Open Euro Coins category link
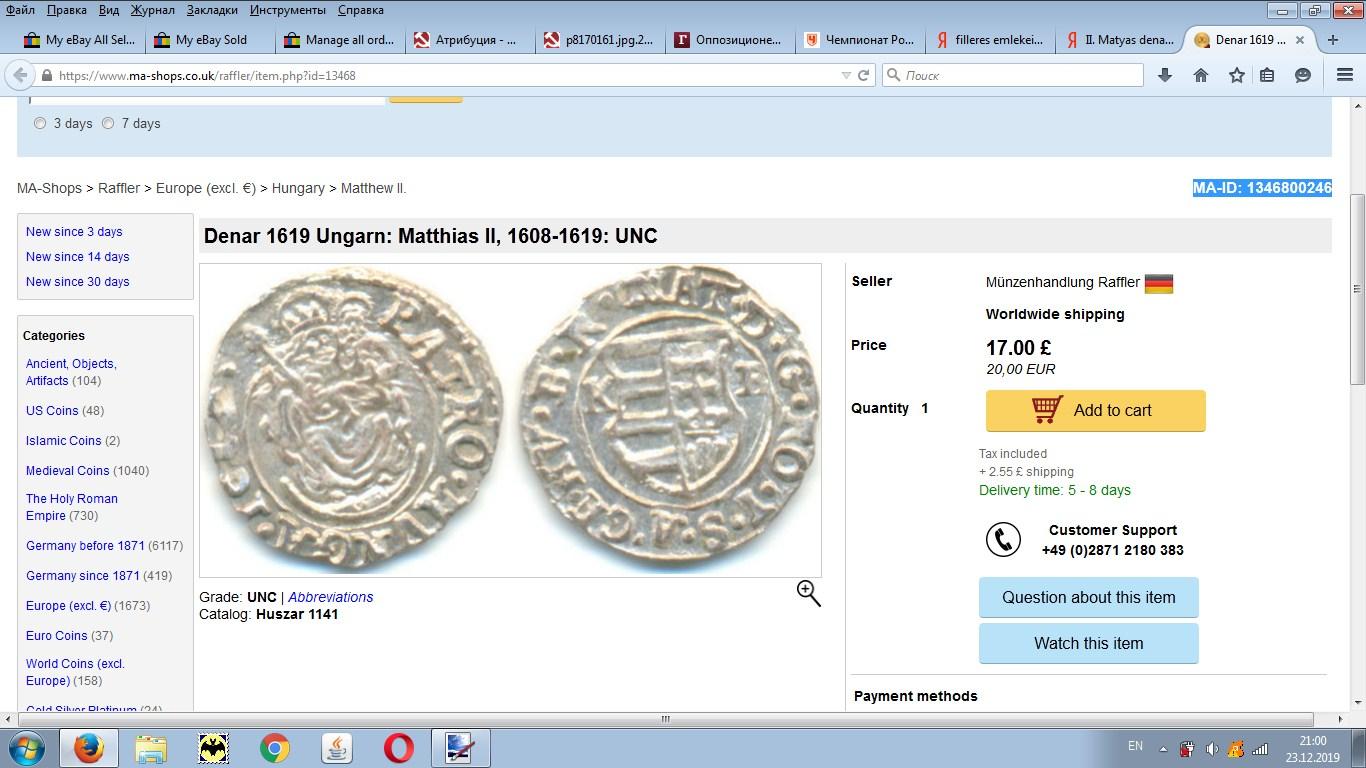This screenshot has height=768, width=1366. 56,636
